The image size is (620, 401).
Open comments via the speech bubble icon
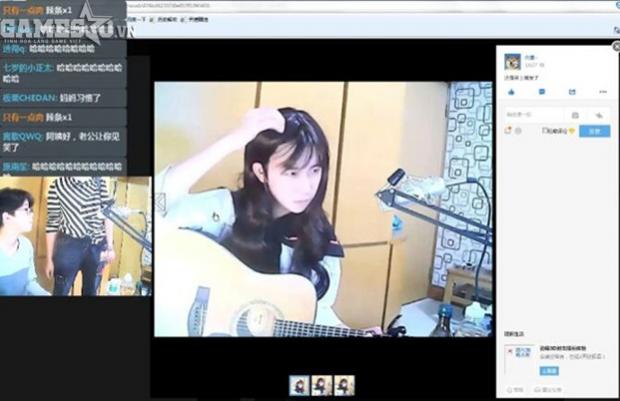point(542,91)
